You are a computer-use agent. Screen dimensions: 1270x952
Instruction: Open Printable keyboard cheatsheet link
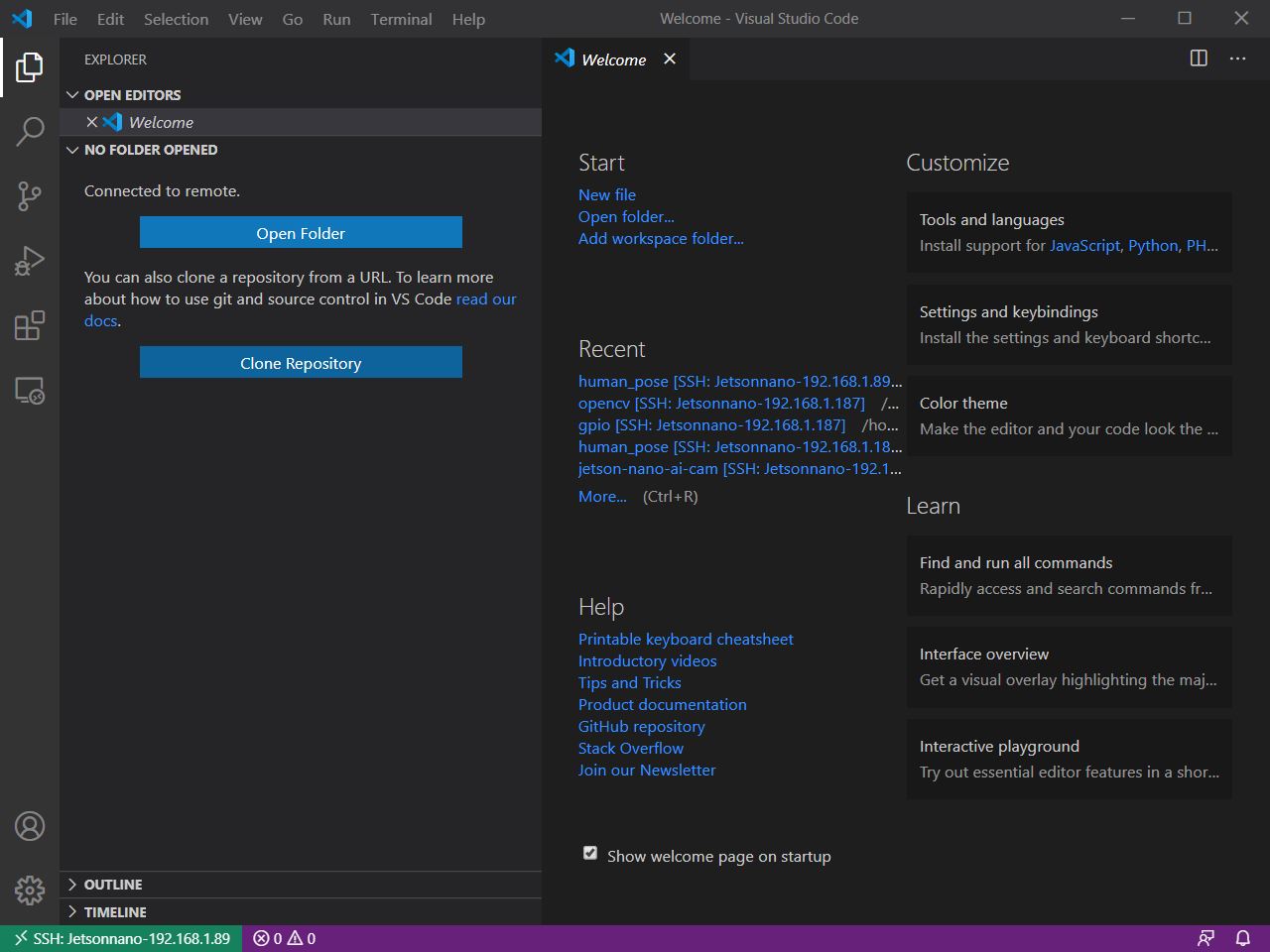point(686,640)
